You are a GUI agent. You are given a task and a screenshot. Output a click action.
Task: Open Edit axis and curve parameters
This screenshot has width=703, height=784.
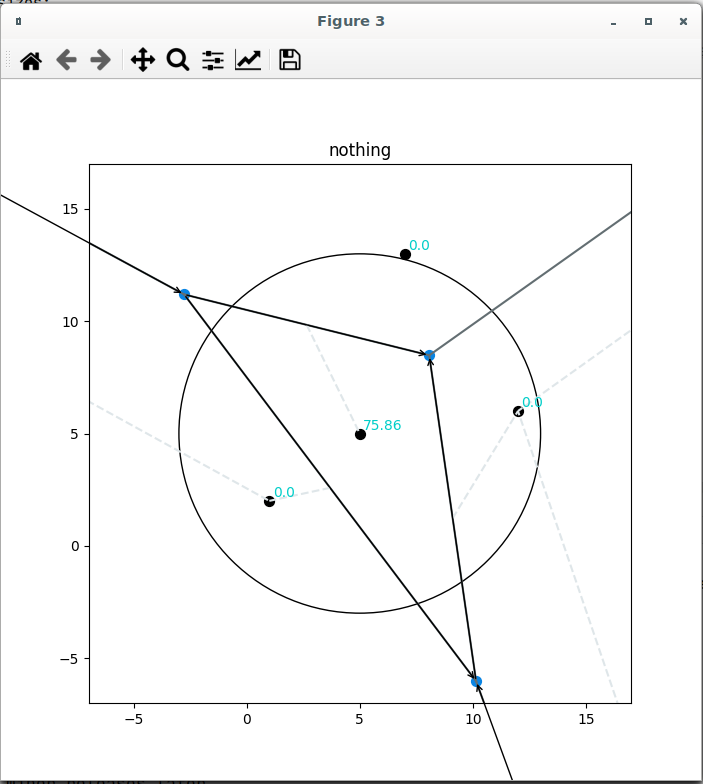[x=248, y=60]
